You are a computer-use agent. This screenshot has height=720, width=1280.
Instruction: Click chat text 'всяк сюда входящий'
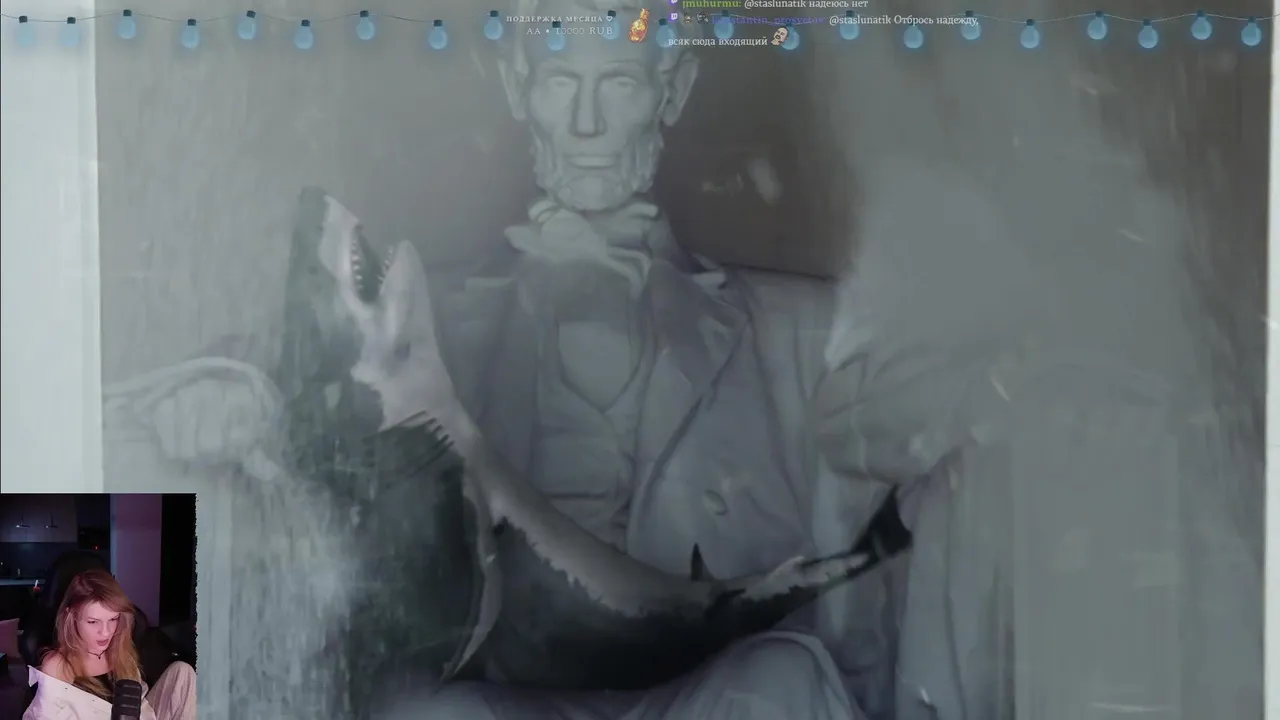coord(718,41)
